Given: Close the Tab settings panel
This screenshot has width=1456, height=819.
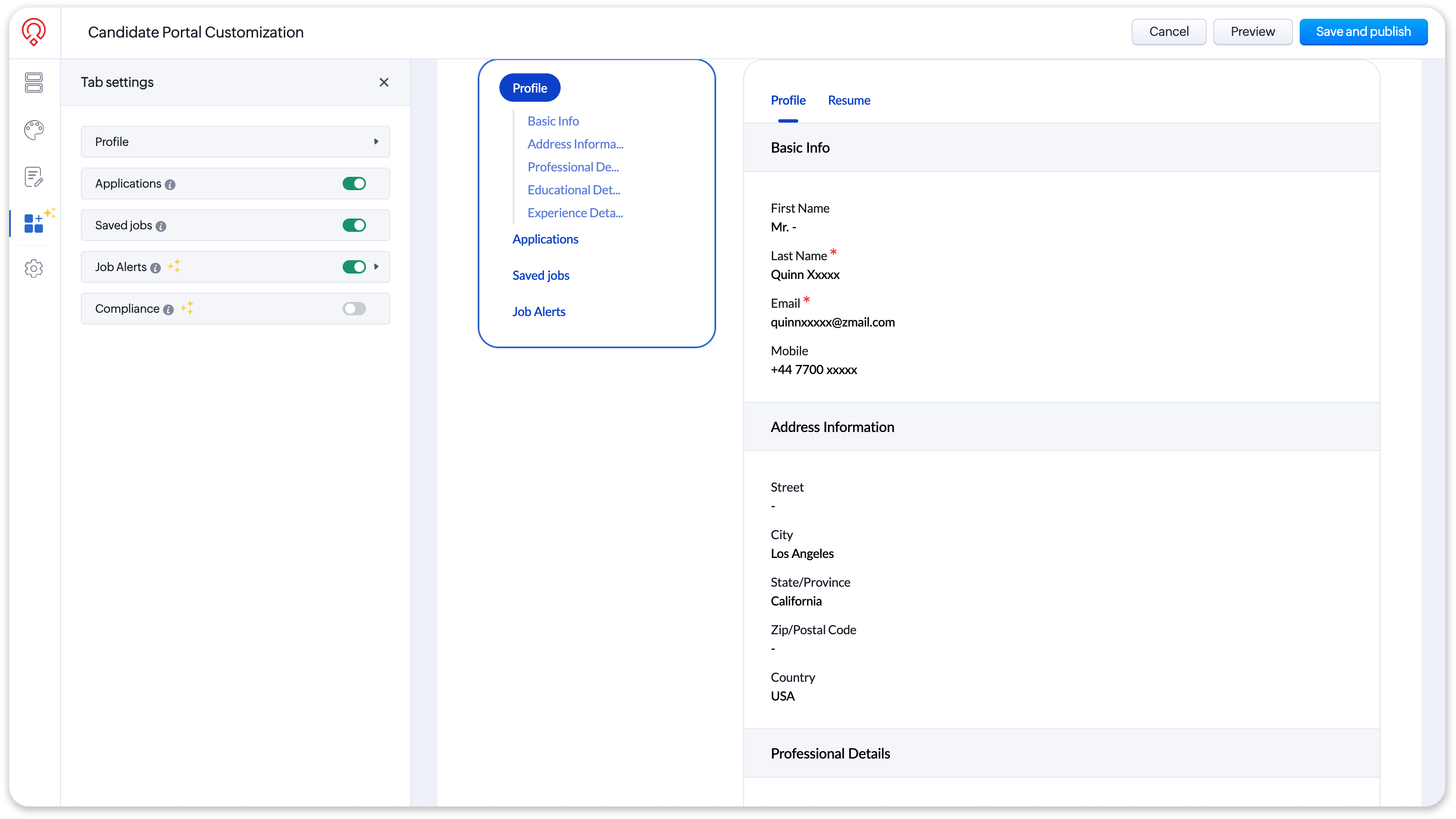Looking at the screenshot, I should coord(384,83).
